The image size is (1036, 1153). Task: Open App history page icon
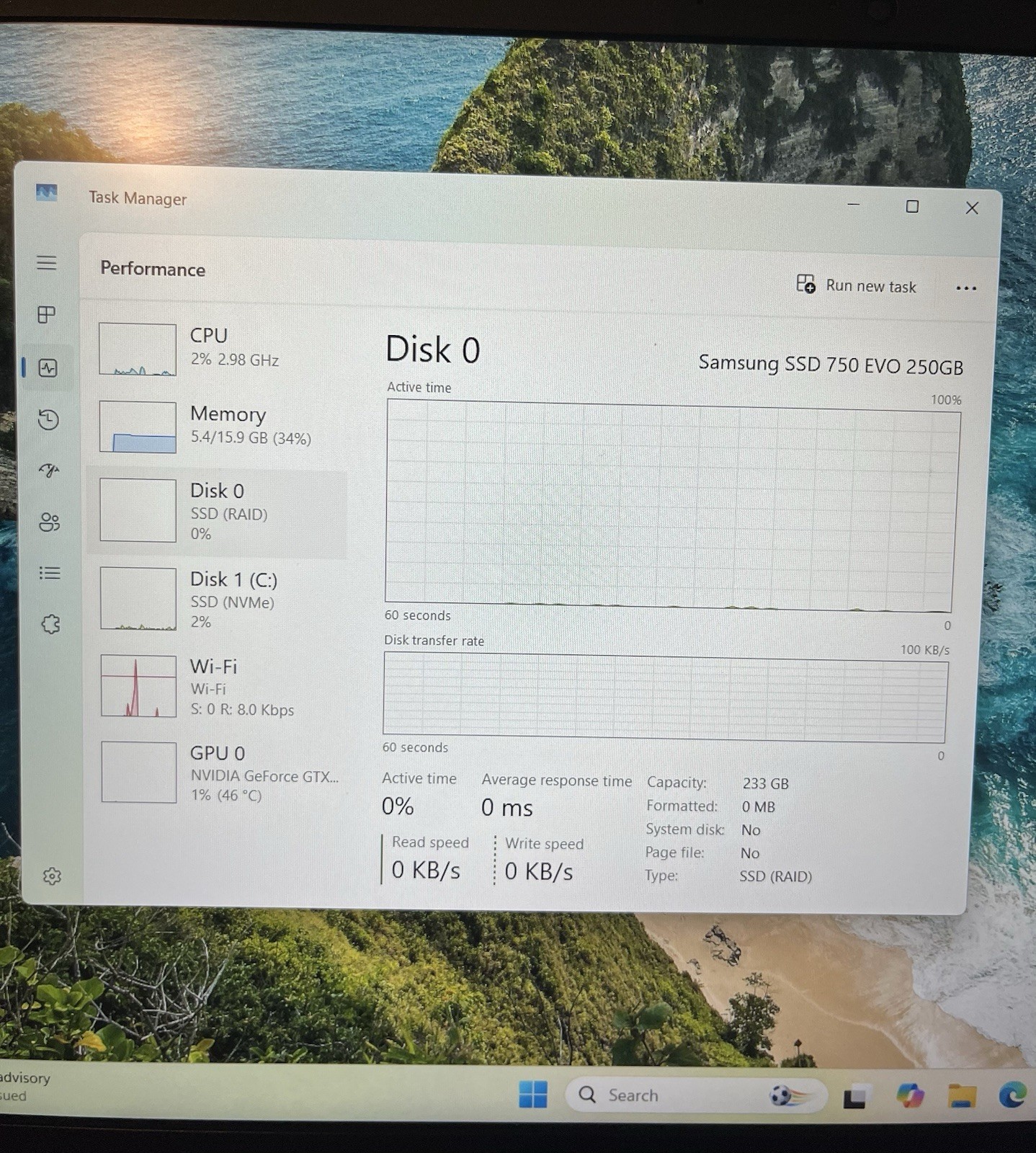pyautogui.click(x=48, y=419)
